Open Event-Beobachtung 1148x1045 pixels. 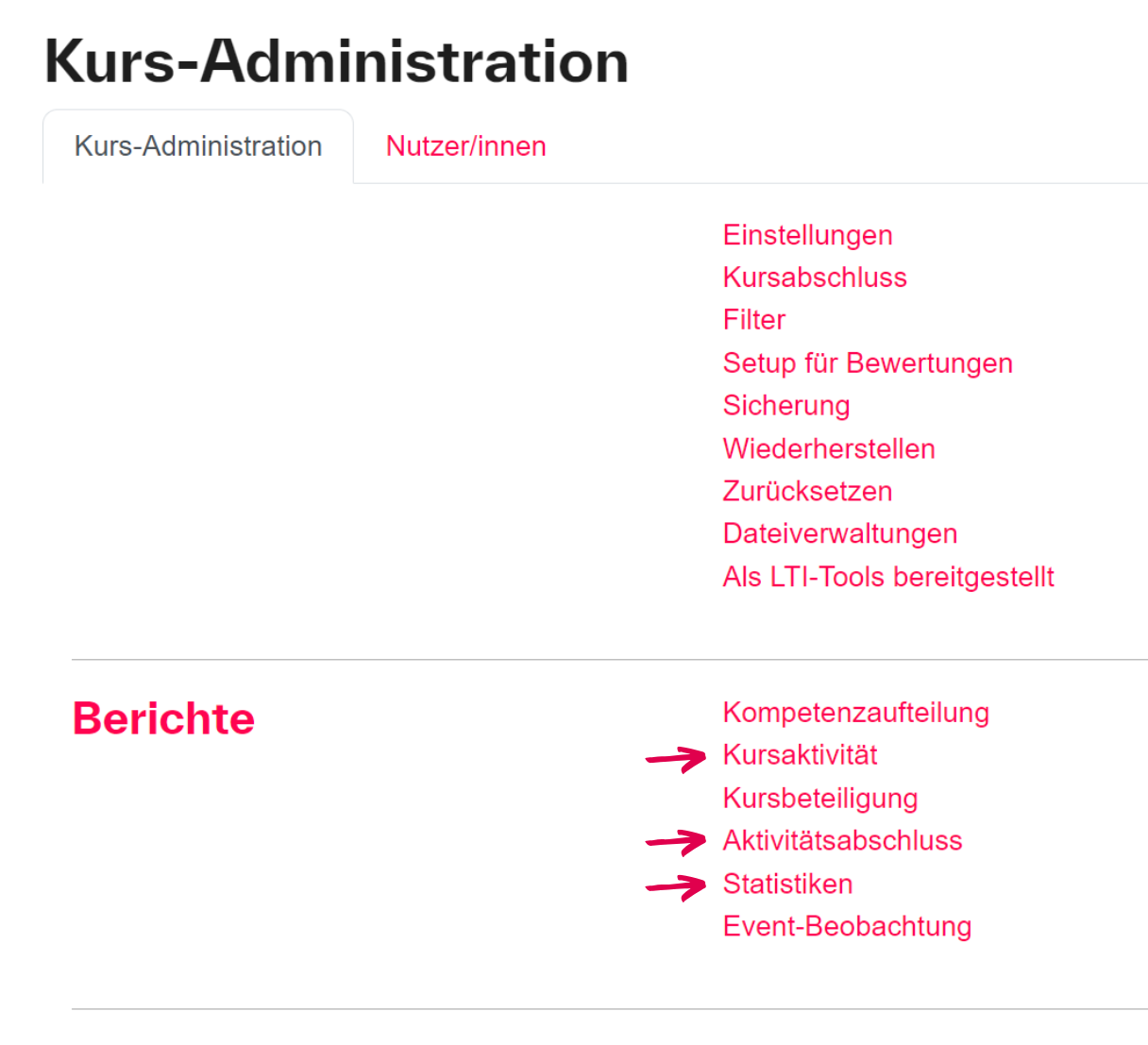tap(847, 927)
